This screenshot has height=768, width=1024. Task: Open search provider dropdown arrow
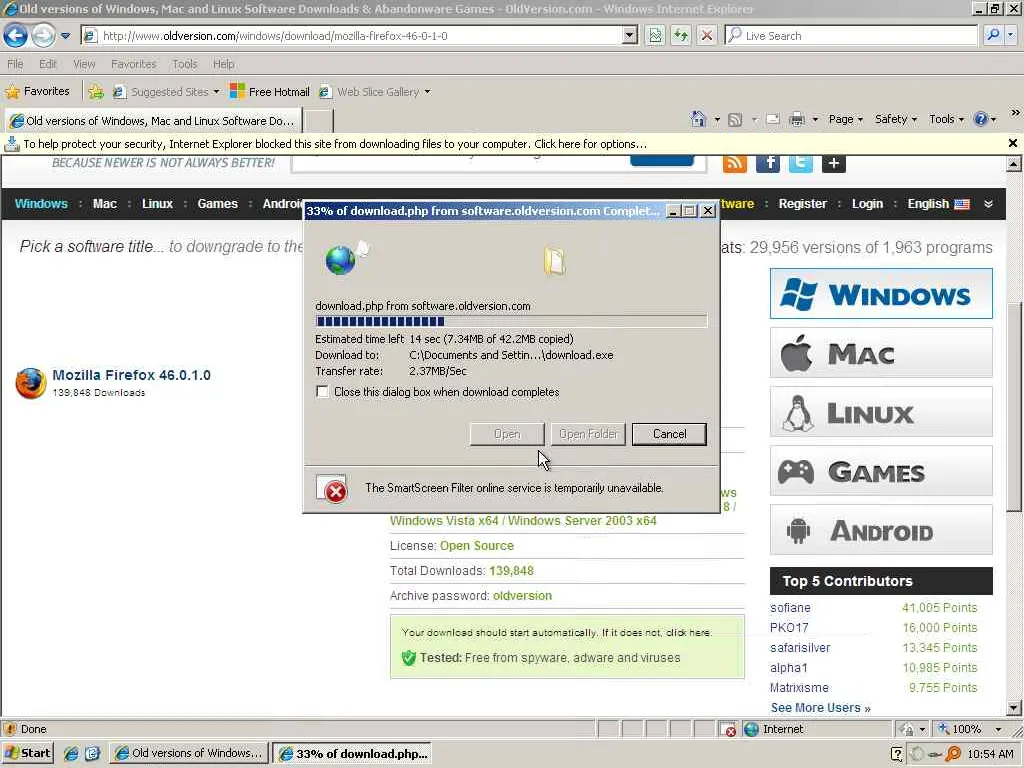pos(1011,35)
